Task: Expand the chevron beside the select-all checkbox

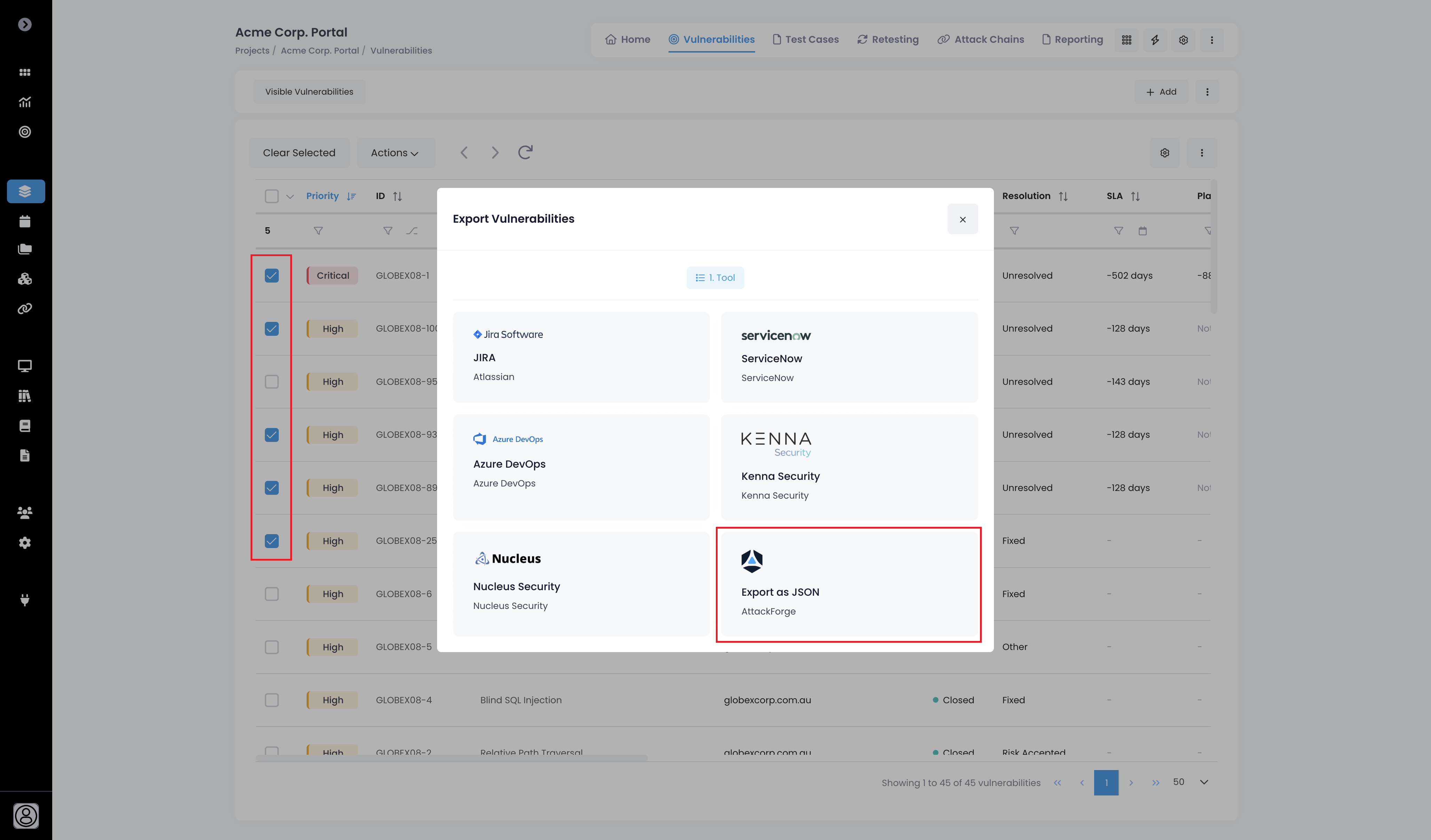Action: pyautogui.click(x=290, y=197)
